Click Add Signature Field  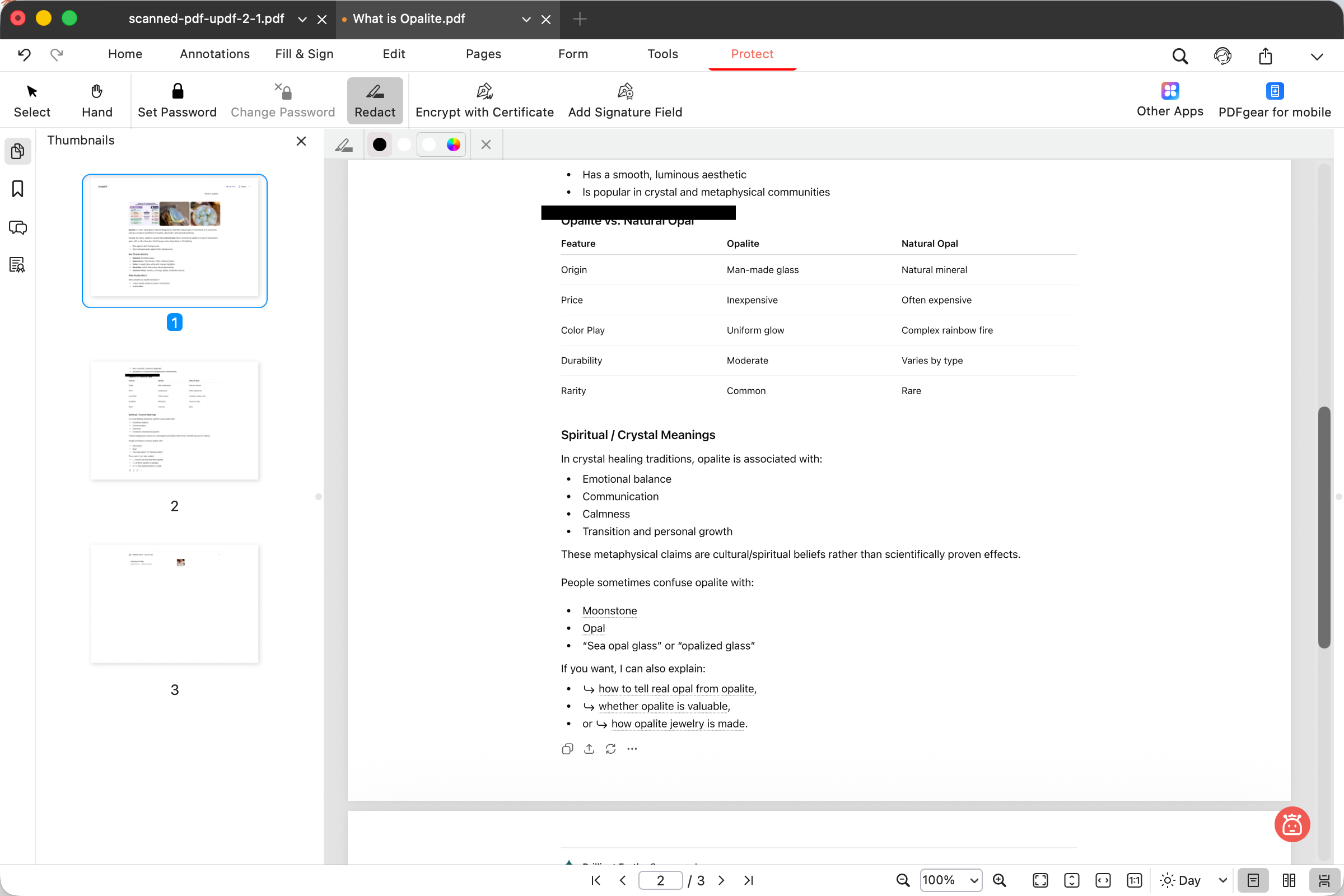pos(625,101)
